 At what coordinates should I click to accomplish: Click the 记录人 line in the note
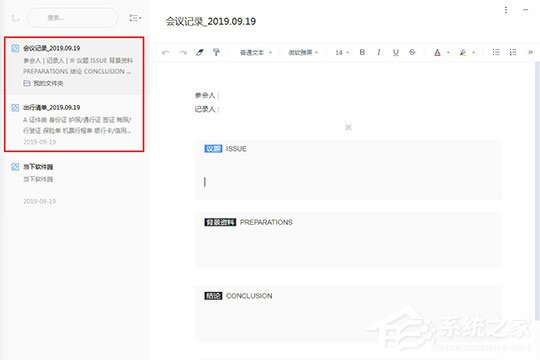click(206, 109)
